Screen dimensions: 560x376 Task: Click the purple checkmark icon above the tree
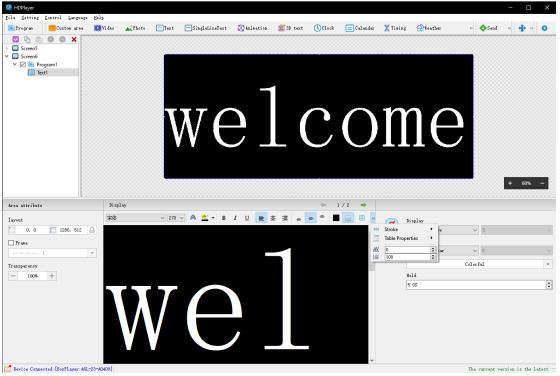tap(16, 39)
